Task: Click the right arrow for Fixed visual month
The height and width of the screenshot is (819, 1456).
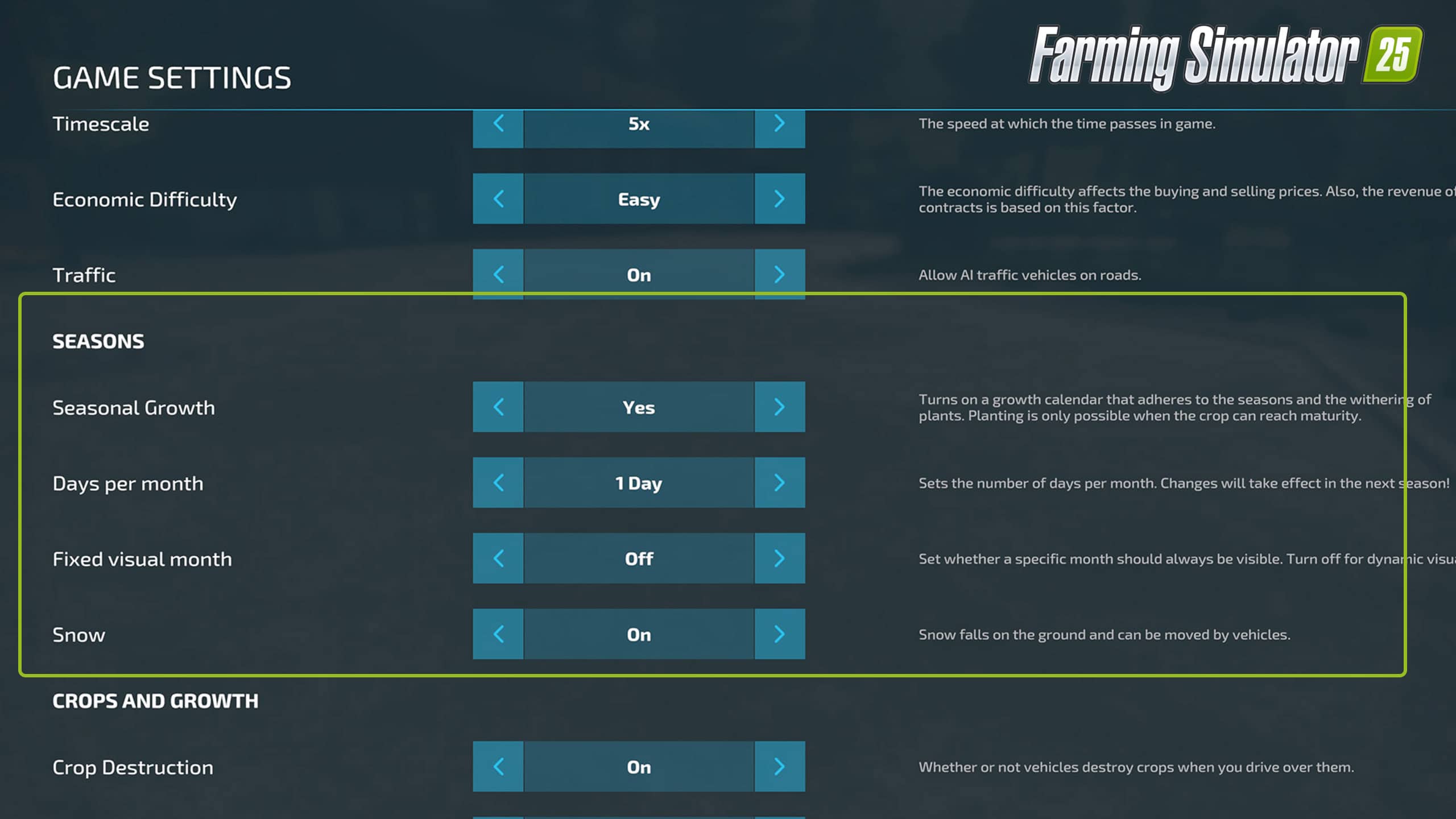Action: (780, 558)
